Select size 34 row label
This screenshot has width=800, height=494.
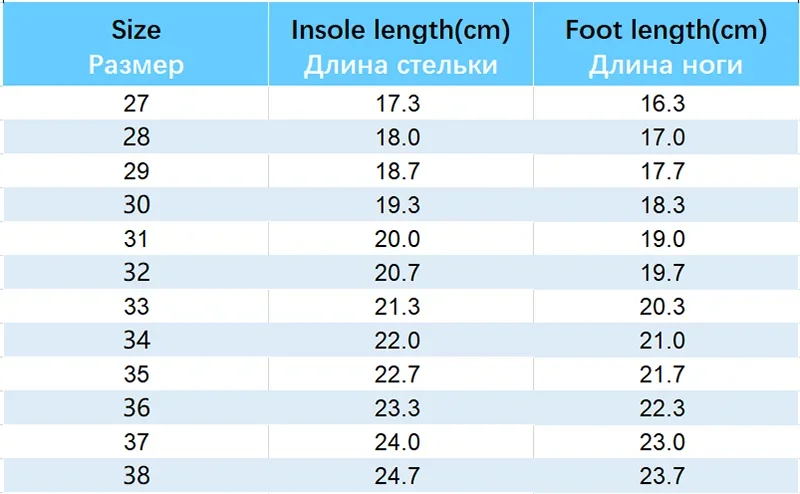coord(136,340)
